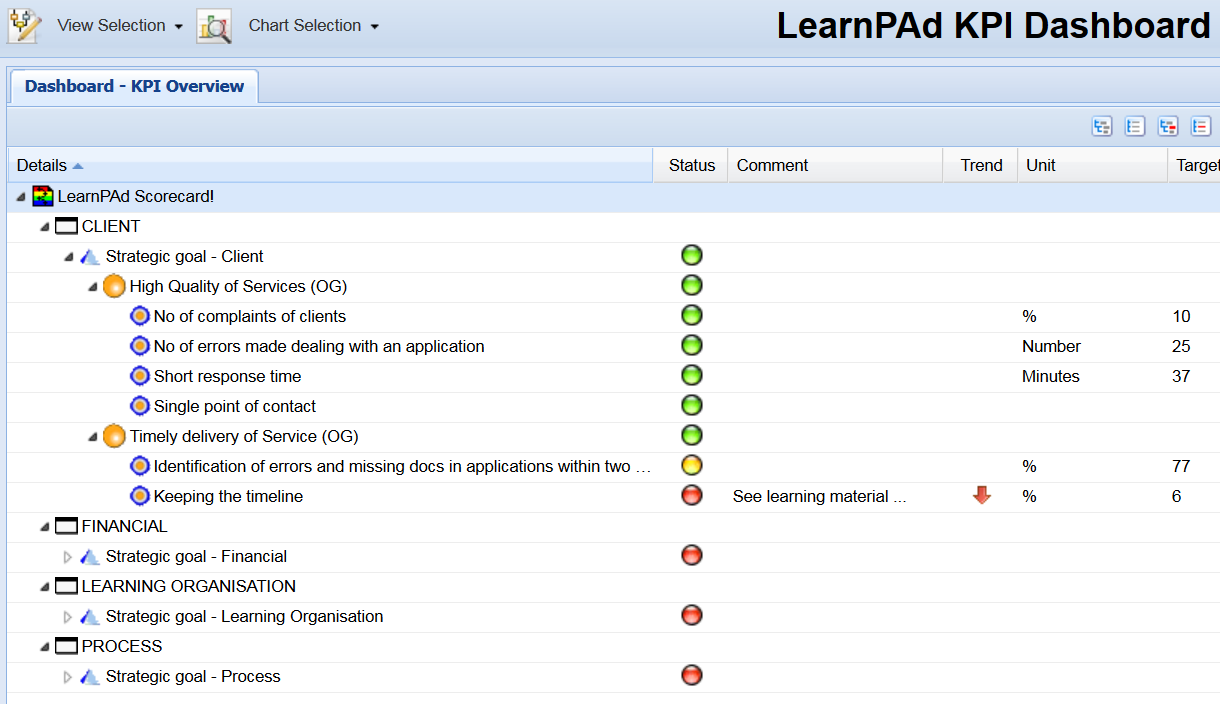This screenshot has height=704, width=1220.
Task: Click the plain gray list icon in the grid toolbar
Action: [x=1135, y=126]
